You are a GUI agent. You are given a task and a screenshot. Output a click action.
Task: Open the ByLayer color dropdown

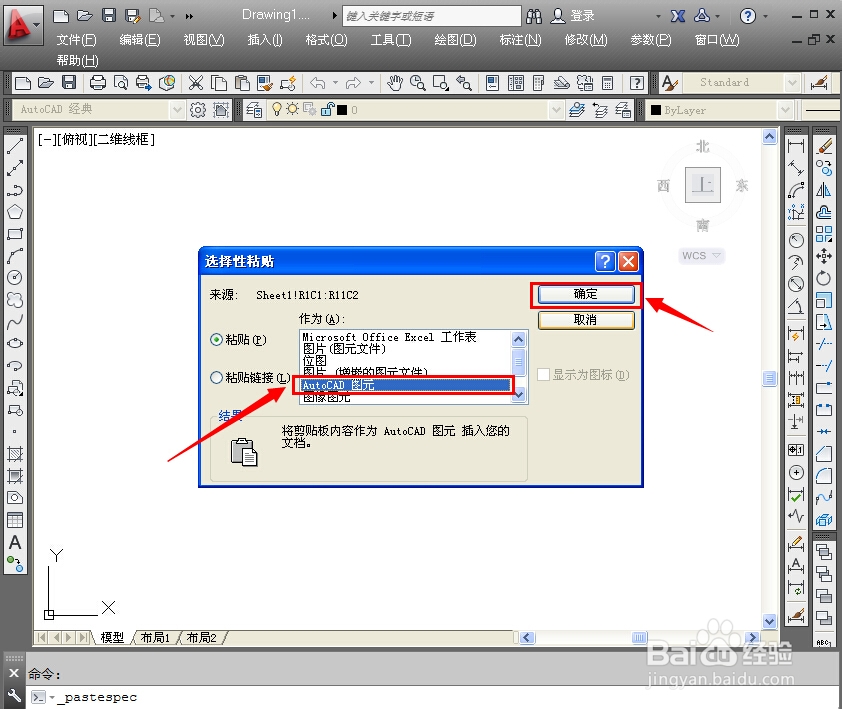pyautogui.click(x=785, y=110)
